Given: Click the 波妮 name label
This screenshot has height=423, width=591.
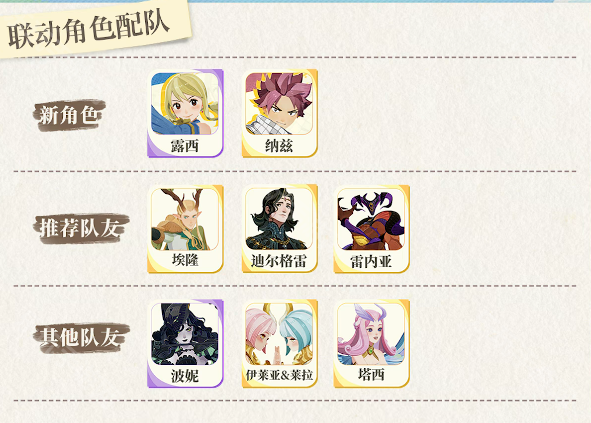Looking at the screenshot, I should (x=185, y=376).
